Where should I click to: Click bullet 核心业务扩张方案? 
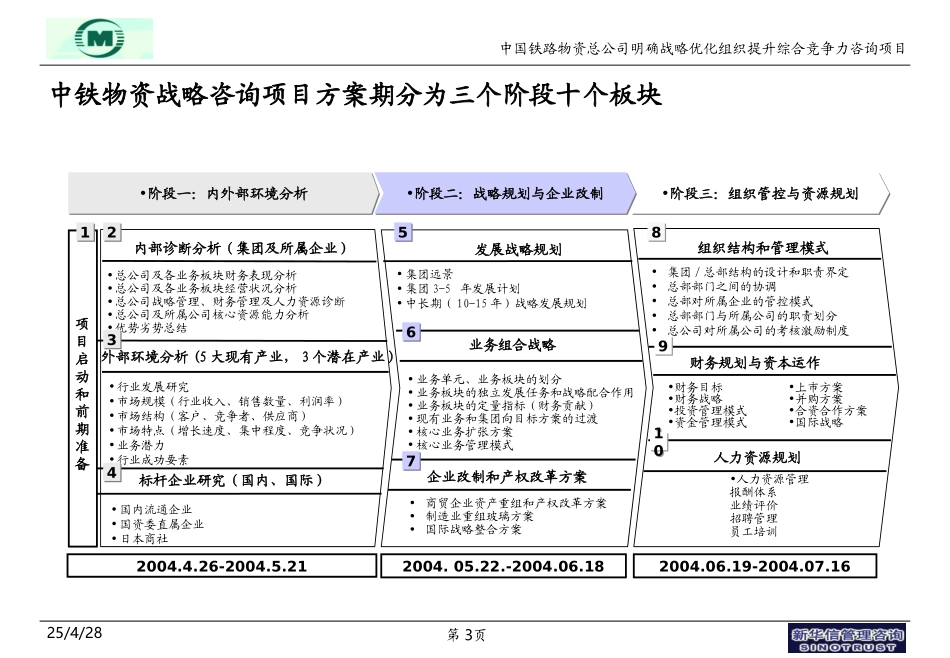tap(462, 432)
